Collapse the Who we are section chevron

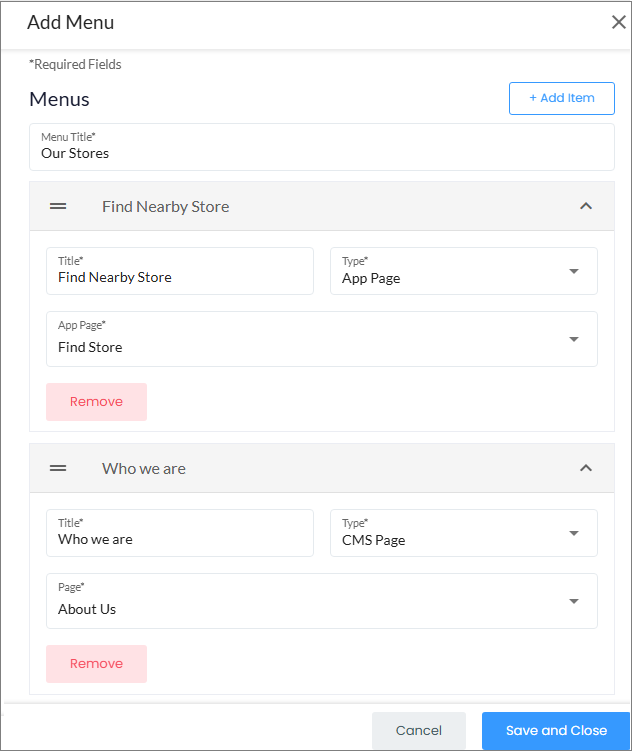tap(586, 468)
